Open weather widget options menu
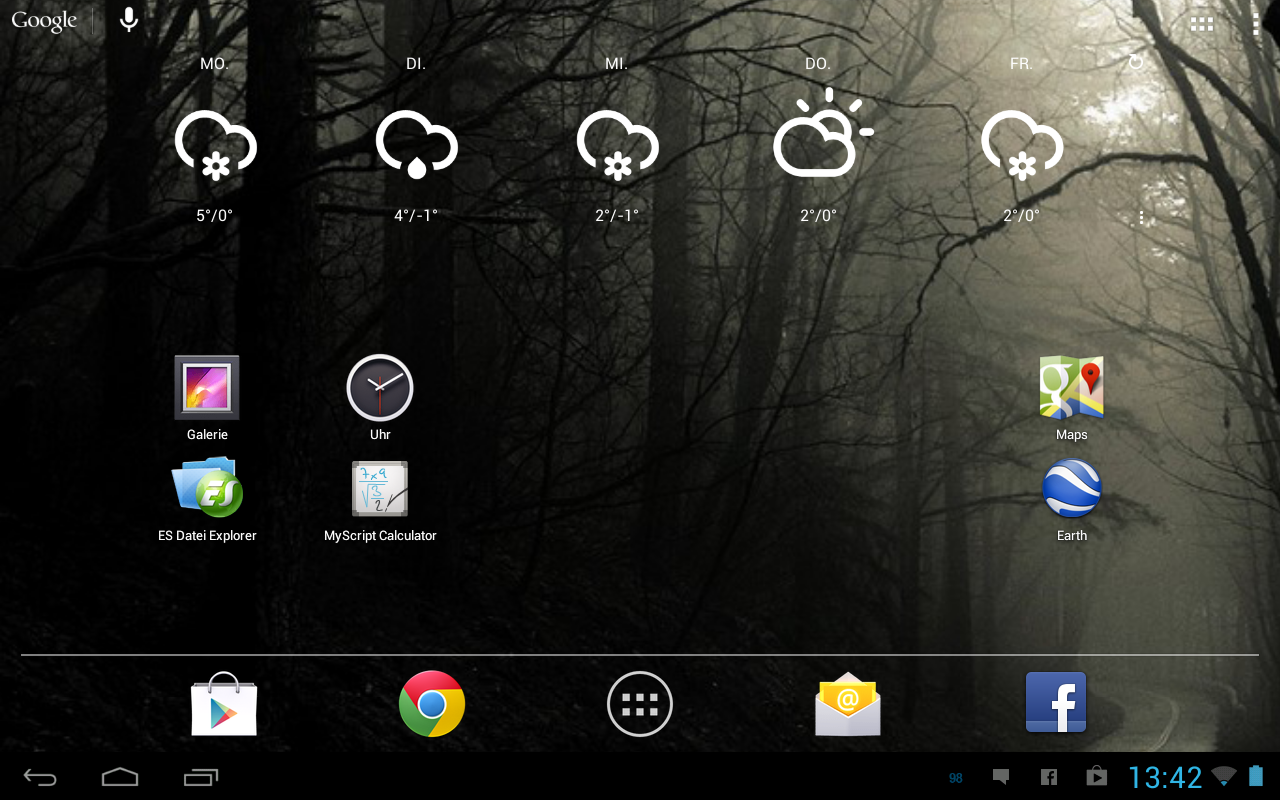Viewport: 1280px width, 800px height. click(1141, 217)
